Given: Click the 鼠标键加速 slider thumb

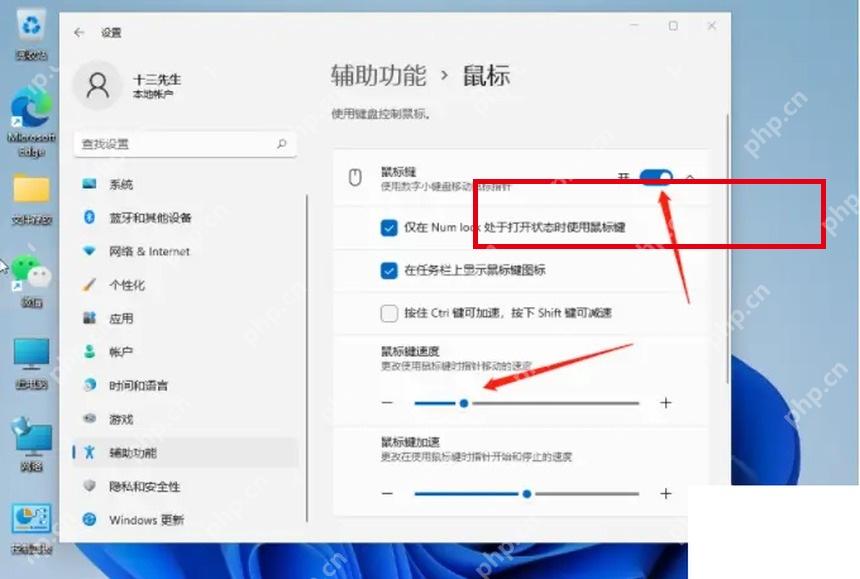Looking at the screenshot, I should pyautogui.click(x=527, y=493).
